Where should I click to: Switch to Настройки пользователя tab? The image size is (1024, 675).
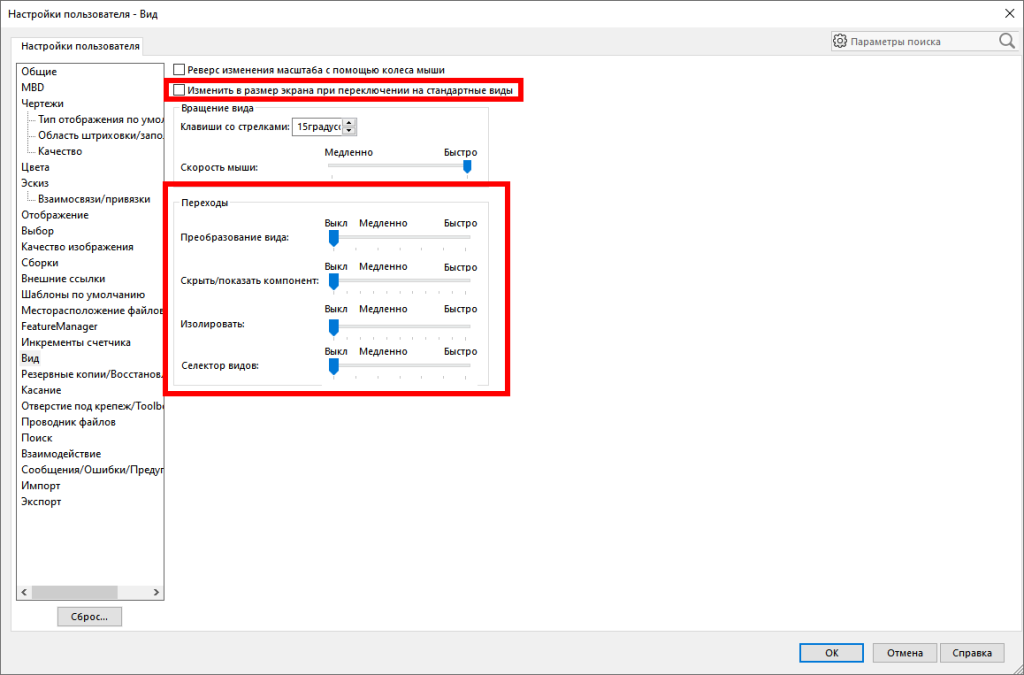(x=81, y=46)
